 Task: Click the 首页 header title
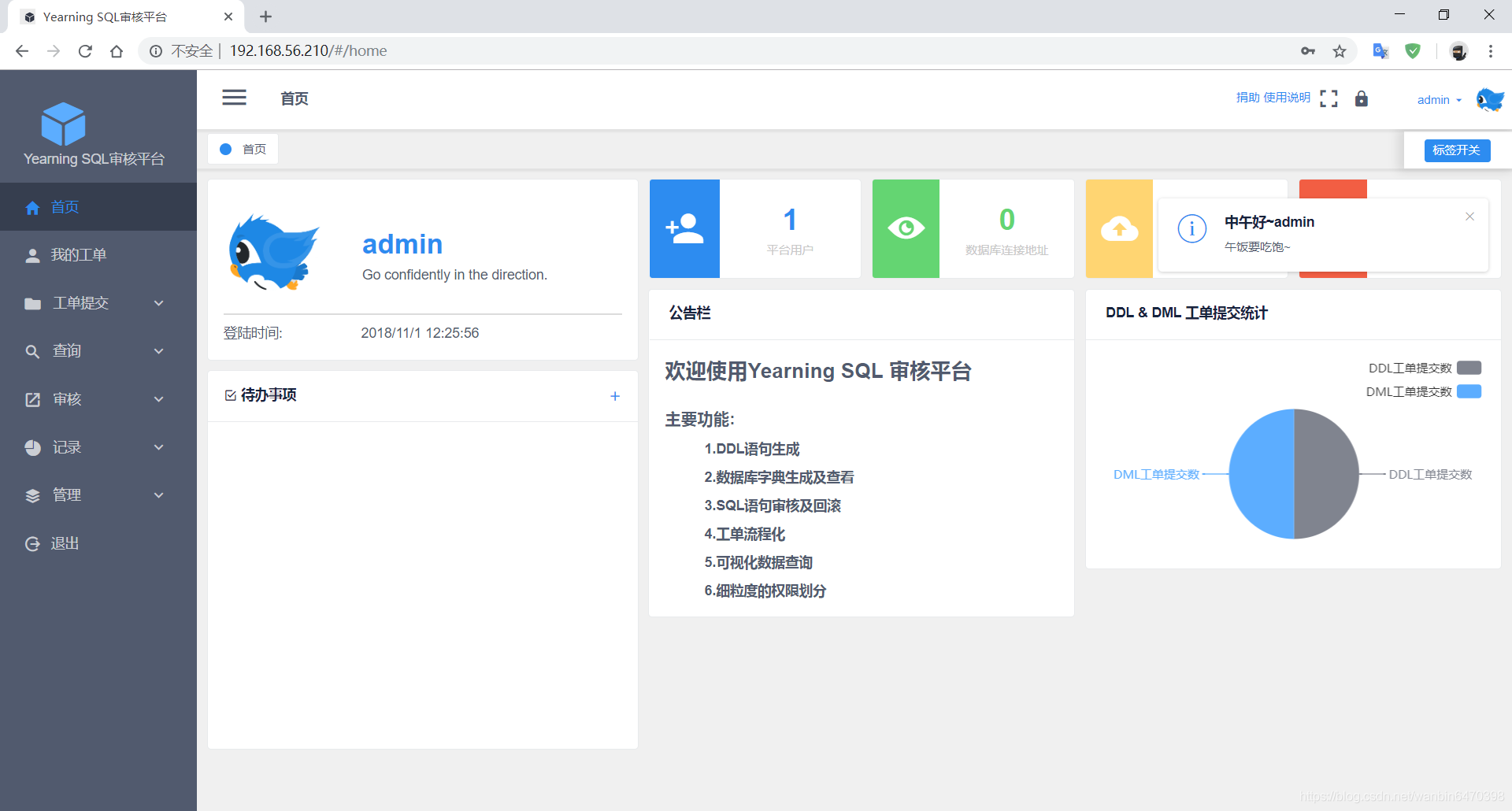pos(295,98)
